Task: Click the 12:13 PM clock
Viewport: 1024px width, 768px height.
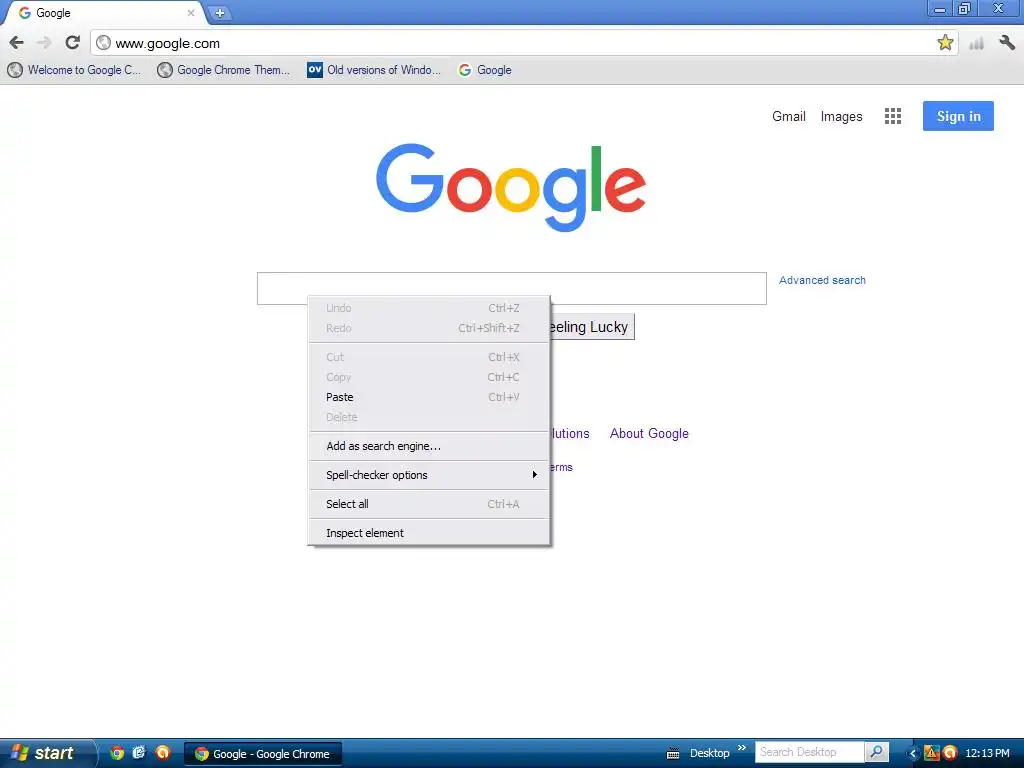Action: point(987,753)
